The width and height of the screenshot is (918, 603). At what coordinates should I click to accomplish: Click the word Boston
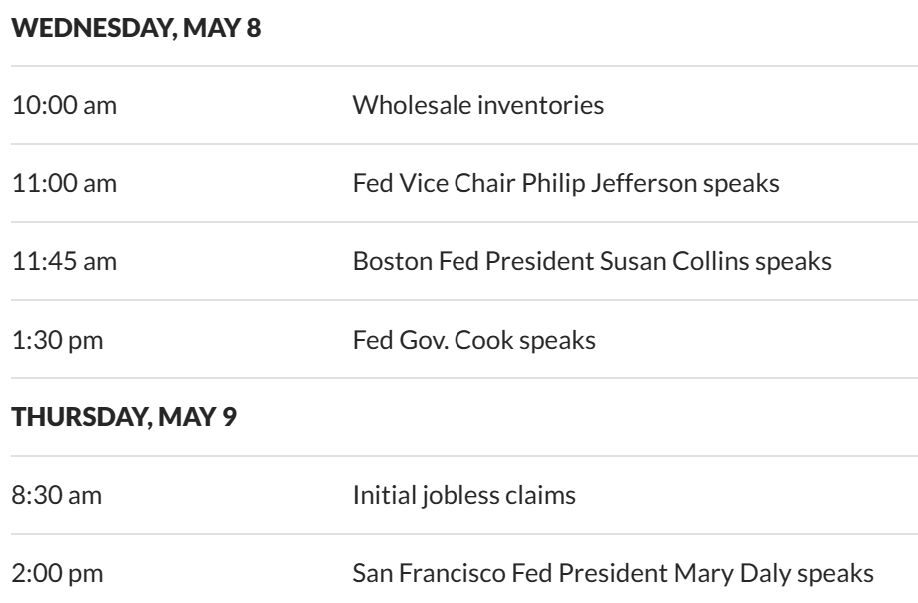(x=386, y=261)
